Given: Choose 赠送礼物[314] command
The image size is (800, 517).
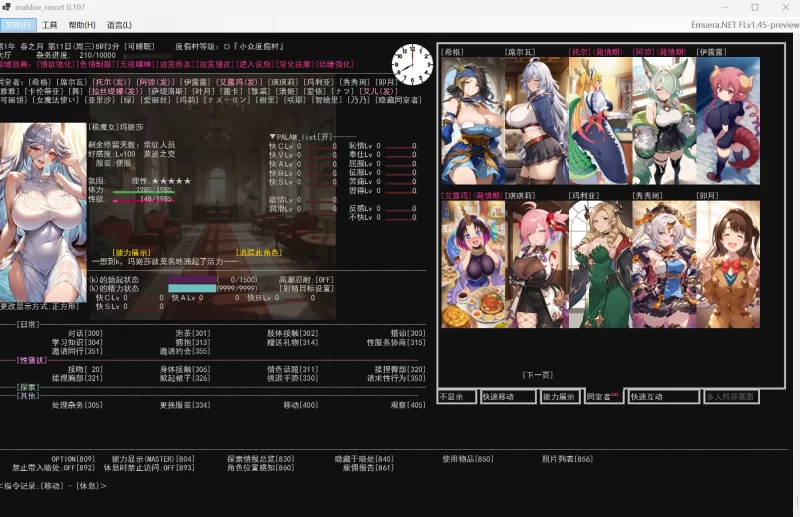Looking at the screenshot, I should coord(292,342).
